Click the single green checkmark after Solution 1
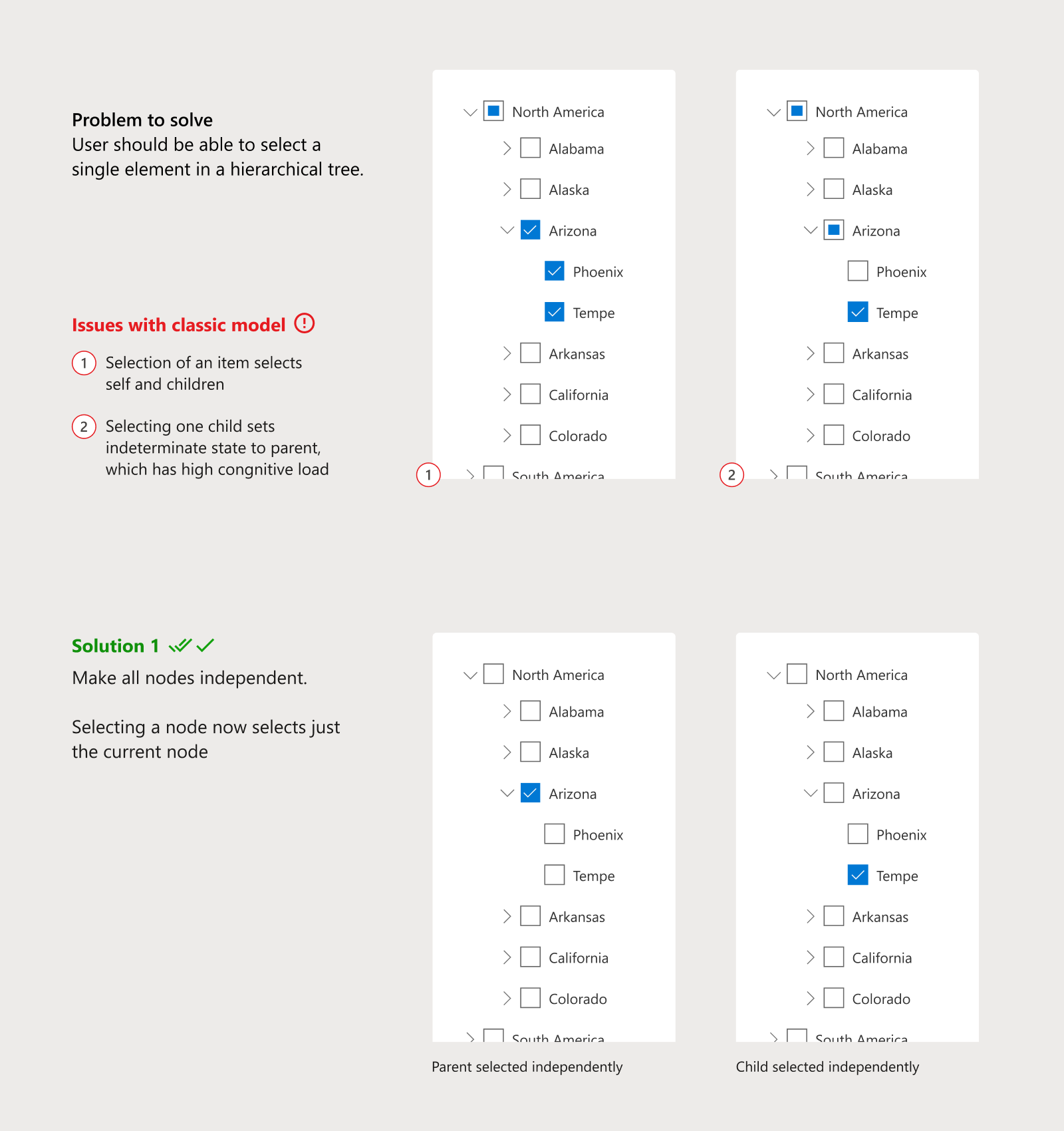The width and height of the screenshot is (1064, 1131). [205, 645]
